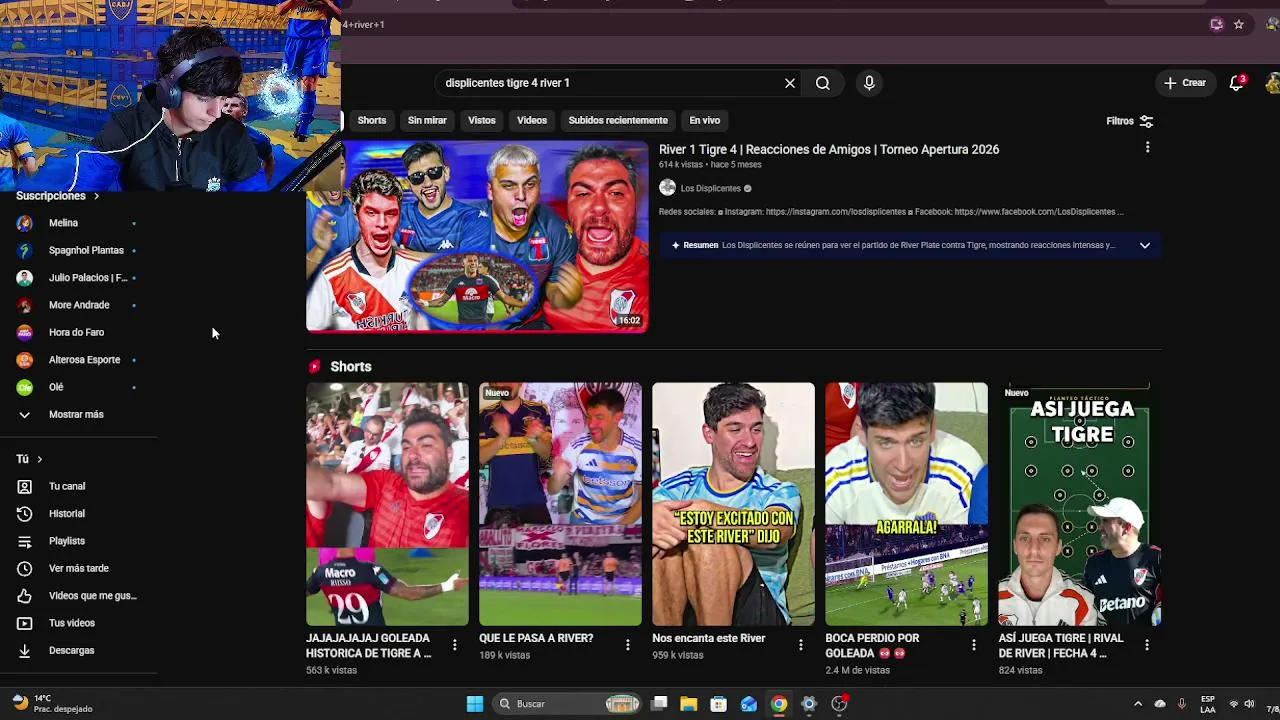Open the 'JAJAJAJAJ GOLEADA HISTORICA' short thumbnail
1280x720 pixels.
tap(387, 504)
